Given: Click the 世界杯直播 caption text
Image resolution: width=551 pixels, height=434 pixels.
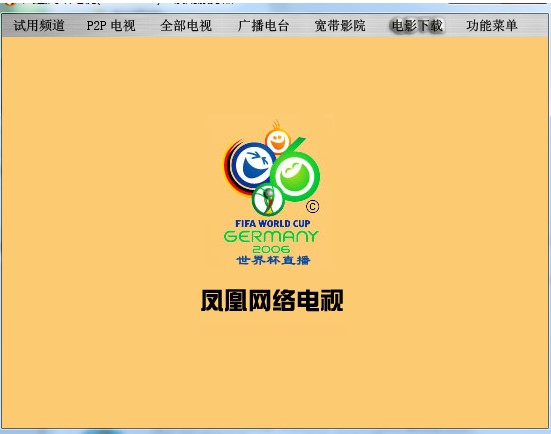Looking at the screenshot, I should click(273, 260).
